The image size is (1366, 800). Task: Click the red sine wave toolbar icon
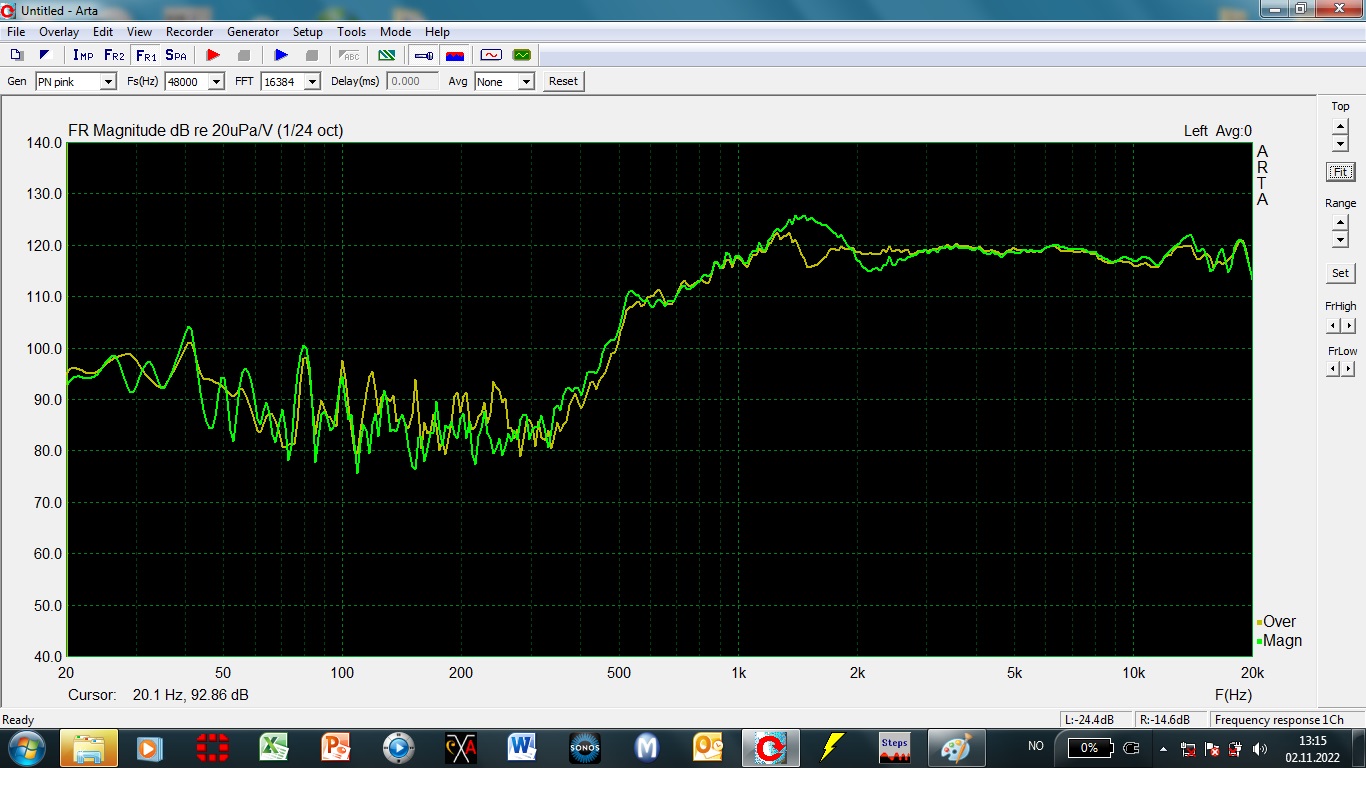click(491, 55)
